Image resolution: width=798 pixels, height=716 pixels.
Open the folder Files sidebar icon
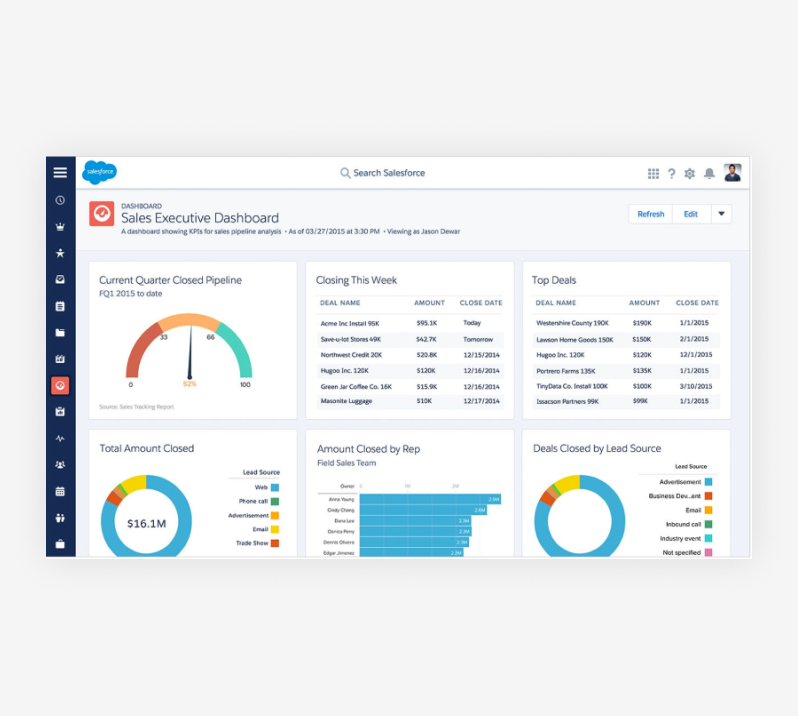click(x=60, y=332)
